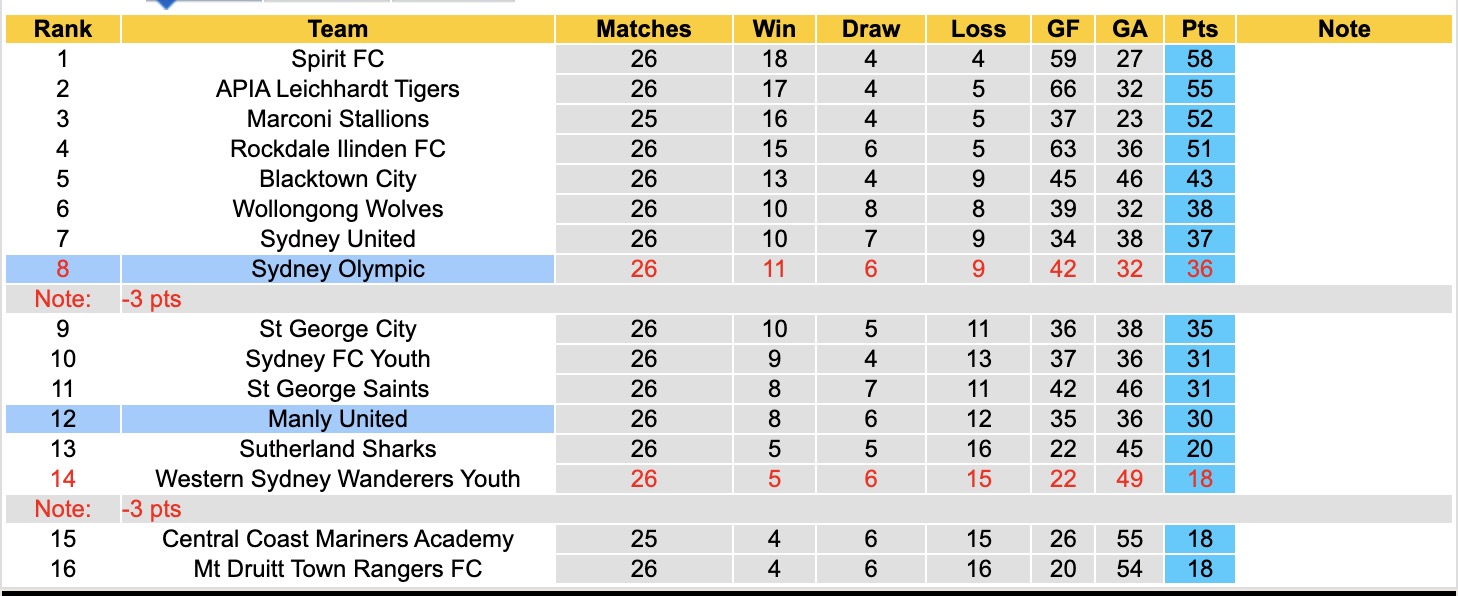Image resolution: width=1458 pixels, height=596 pixels.
Task: Click the GF column header
Action: tap(1063, 29)
